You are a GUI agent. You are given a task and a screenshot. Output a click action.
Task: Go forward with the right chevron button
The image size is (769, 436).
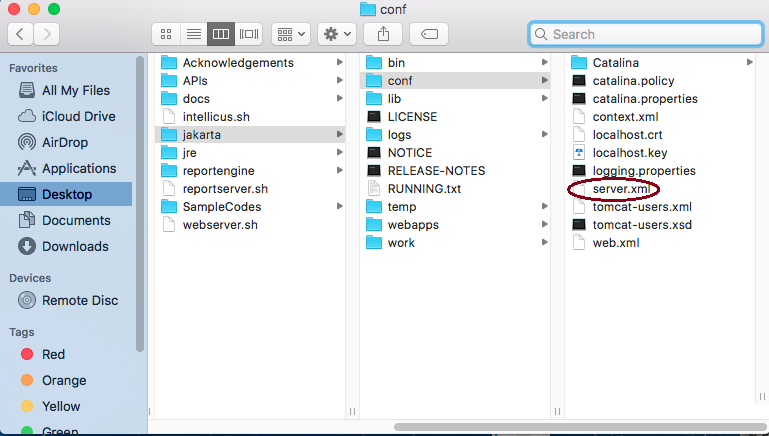coord(47,34)
